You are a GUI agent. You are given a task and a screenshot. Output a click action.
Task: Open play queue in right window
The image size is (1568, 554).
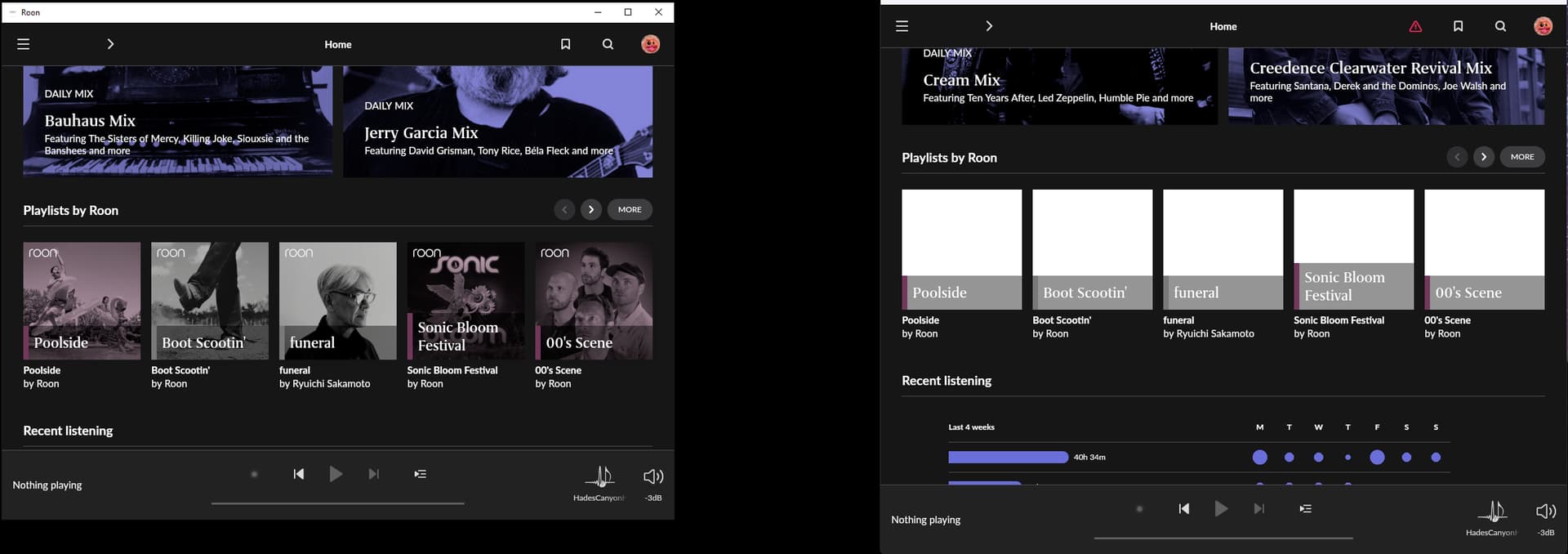pyautogui.click(x=1305, y=508)
